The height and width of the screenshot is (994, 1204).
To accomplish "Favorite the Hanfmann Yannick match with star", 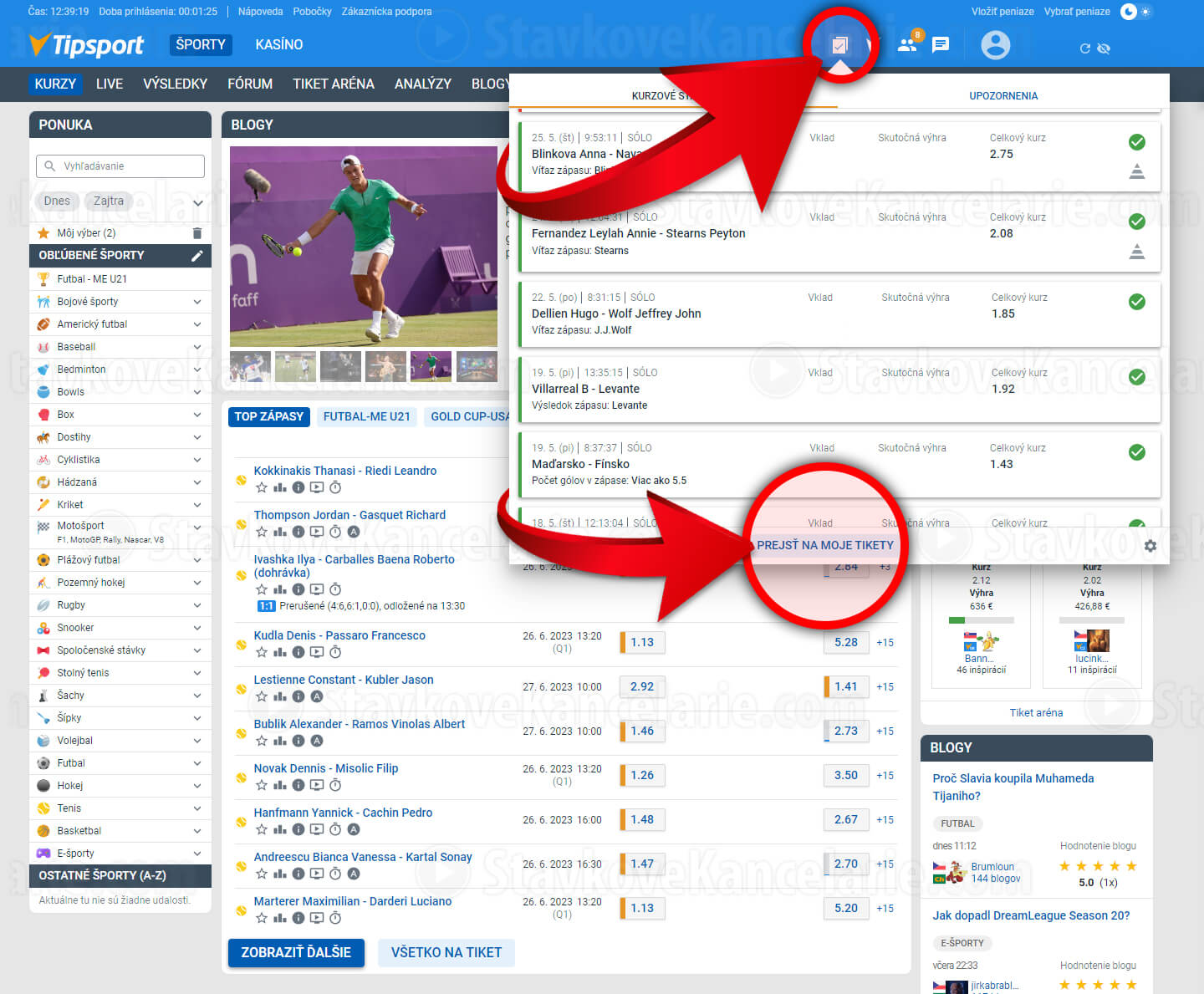I will coord(262,829).
